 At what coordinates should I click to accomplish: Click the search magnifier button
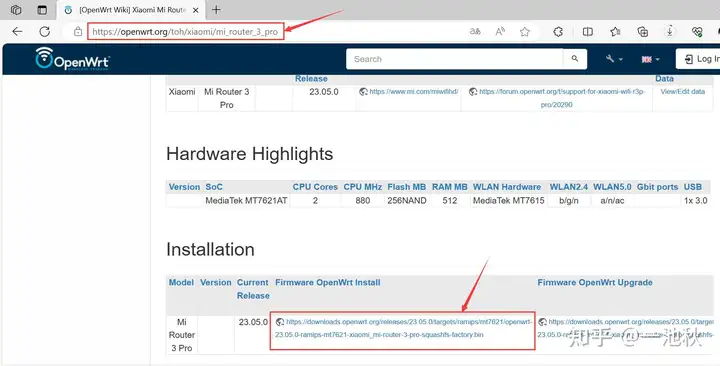575,59
